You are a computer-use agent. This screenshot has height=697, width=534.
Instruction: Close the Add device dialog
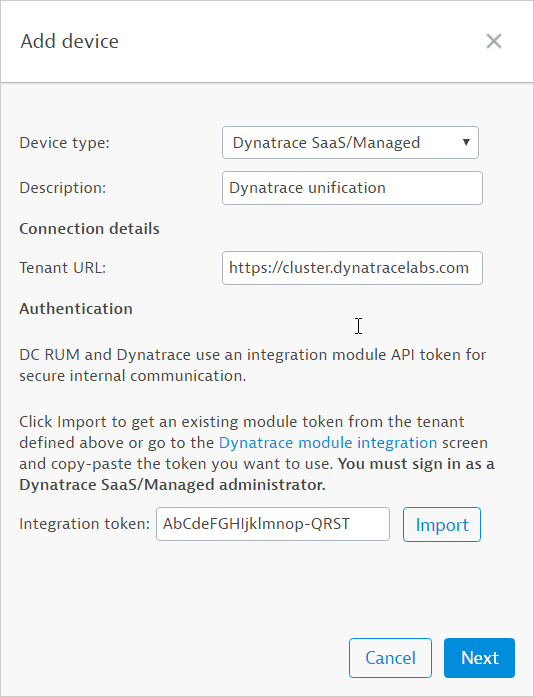pos(494,41)
